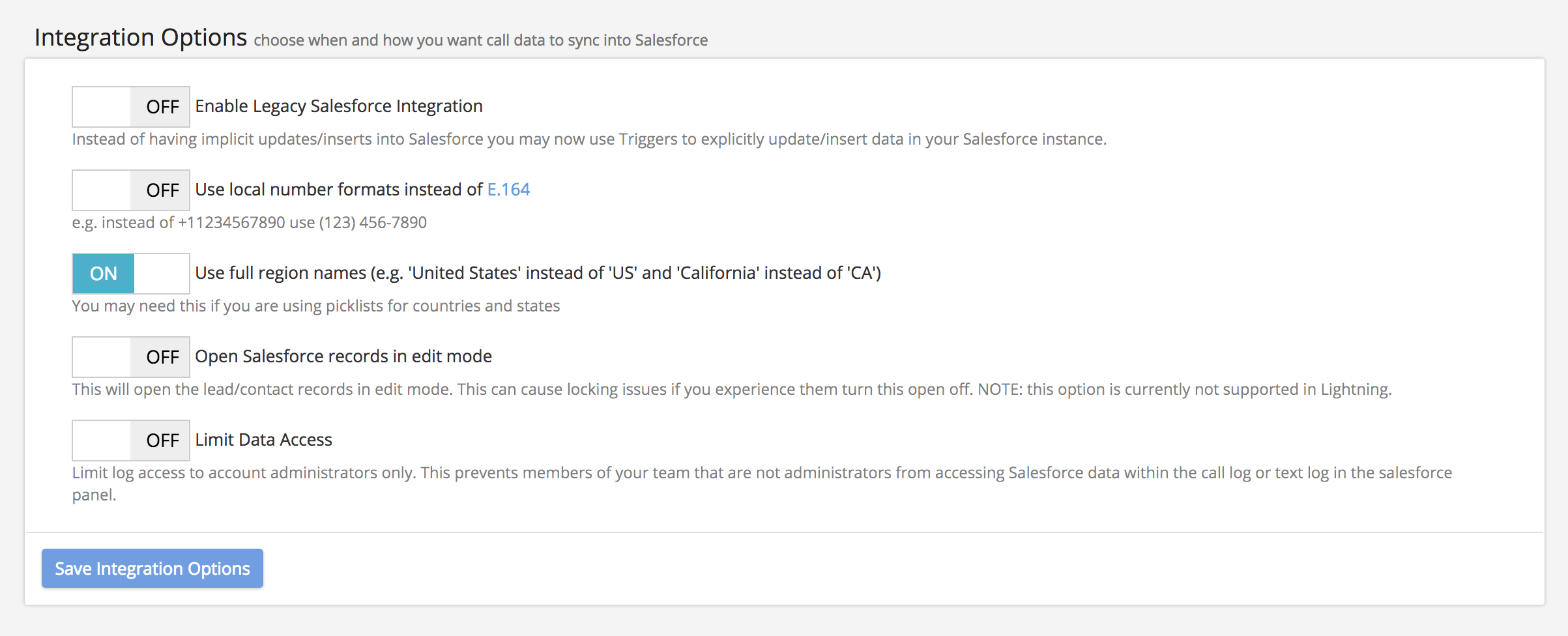Image resolution: width=1568 pixels, height=636 pixels.
Task: Toggle Limit Data Access on
Action: 130,441
